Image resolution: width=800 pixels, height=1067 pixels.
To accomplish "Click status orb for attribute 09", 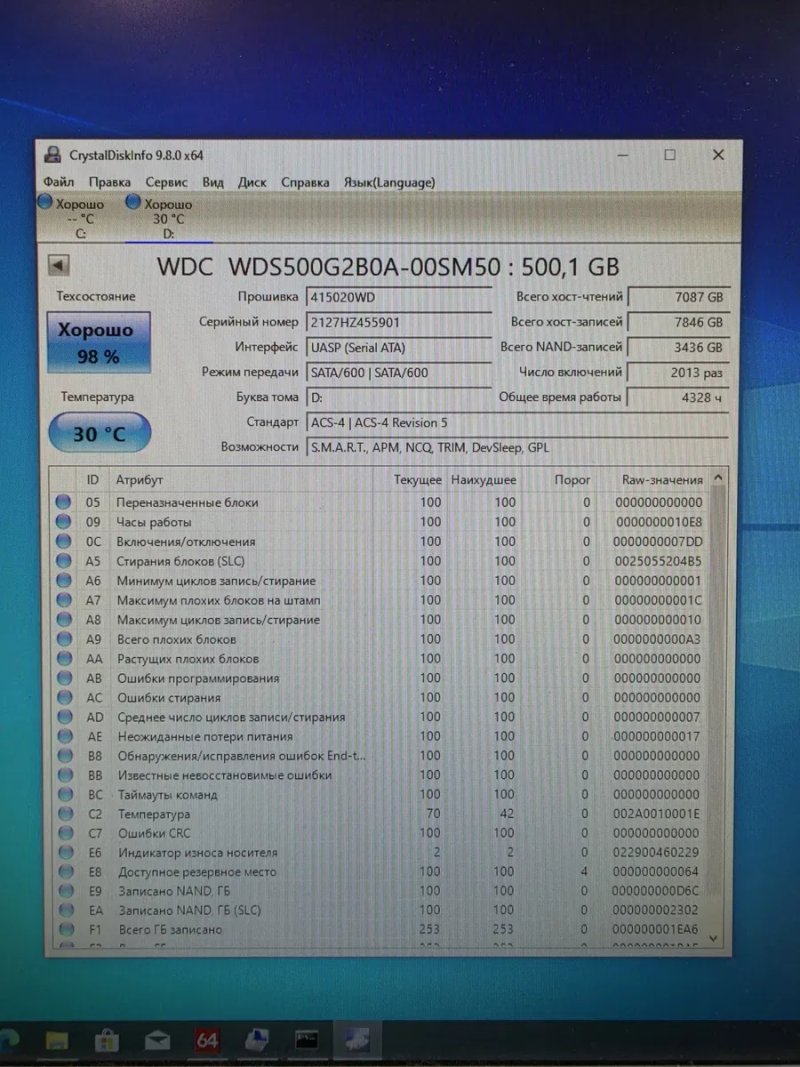I will coord(63,522).
